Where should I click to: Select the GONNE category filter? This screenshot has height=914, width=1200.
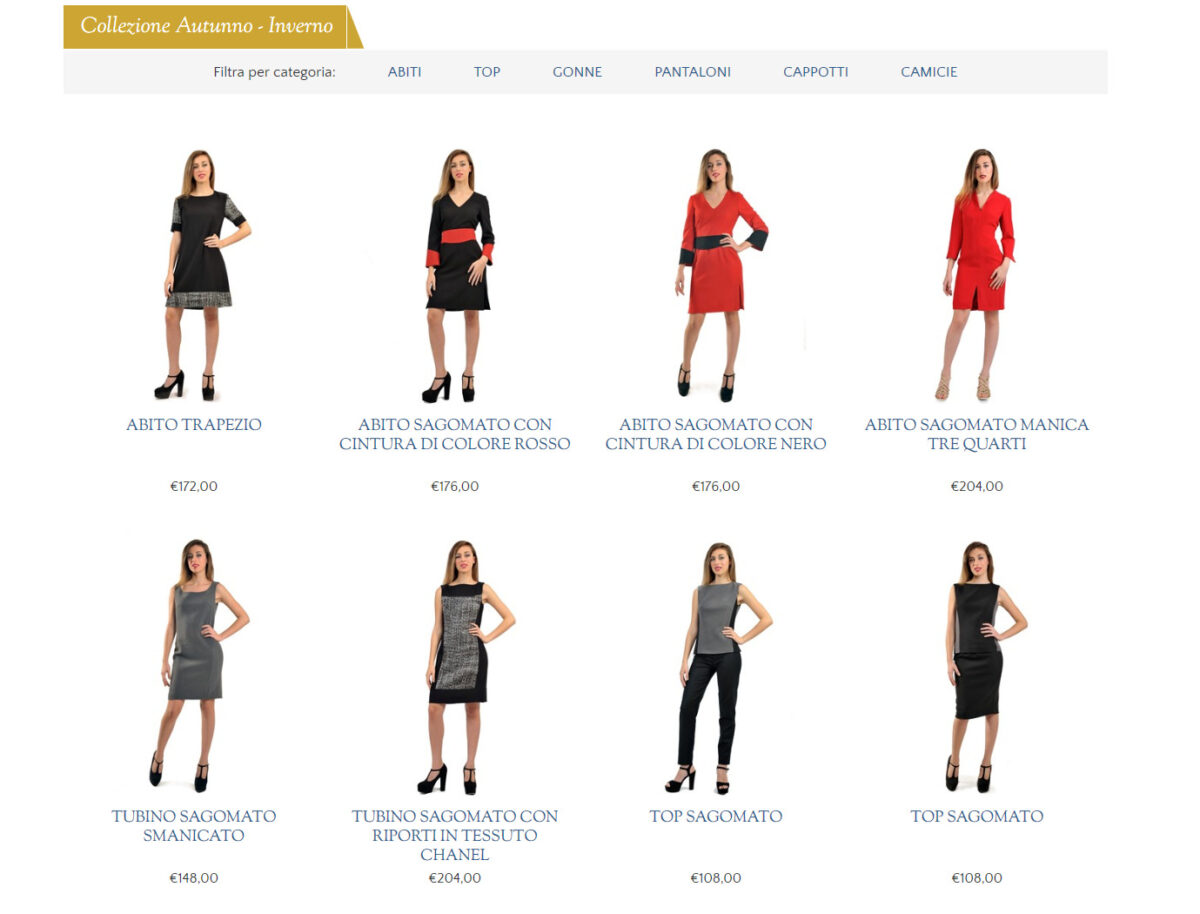click(x=577, y=72)
